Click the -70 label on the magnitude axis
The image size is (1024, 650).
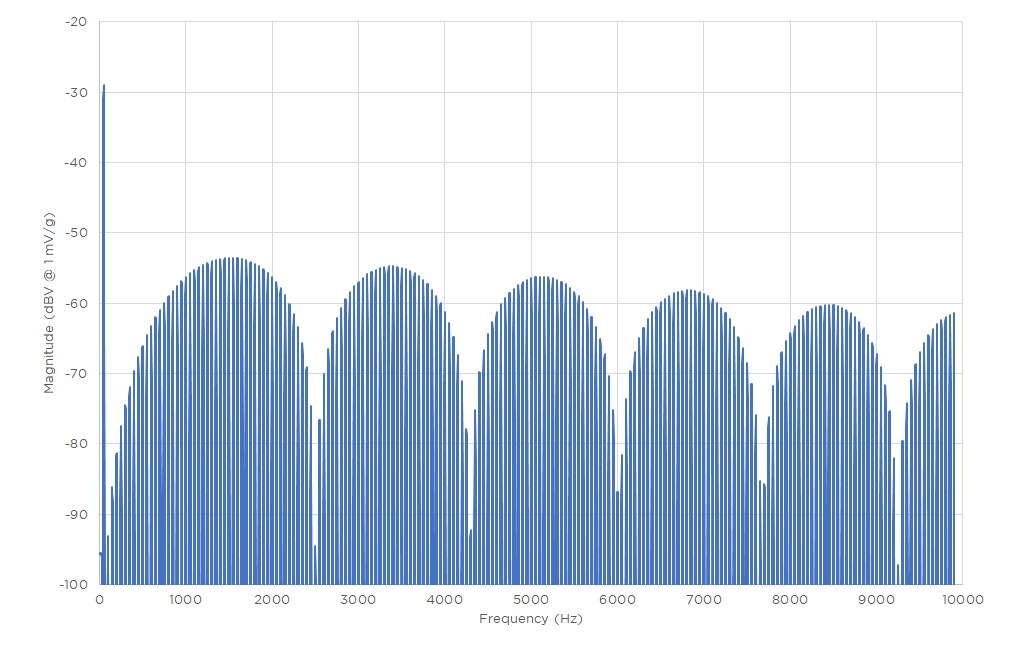tap(76, 374)
